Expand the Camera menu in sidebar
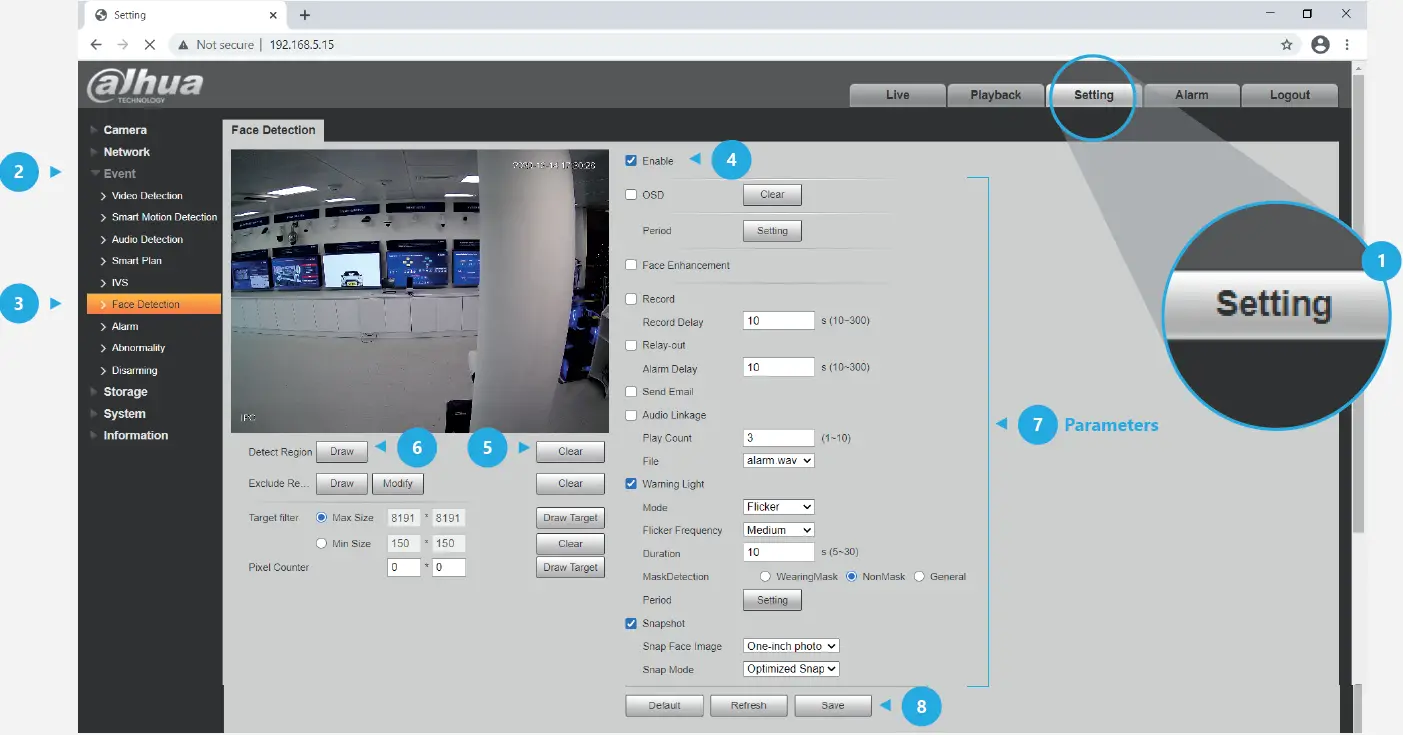1403x735 pixels. pyautogui.click(x=125, y=130)
